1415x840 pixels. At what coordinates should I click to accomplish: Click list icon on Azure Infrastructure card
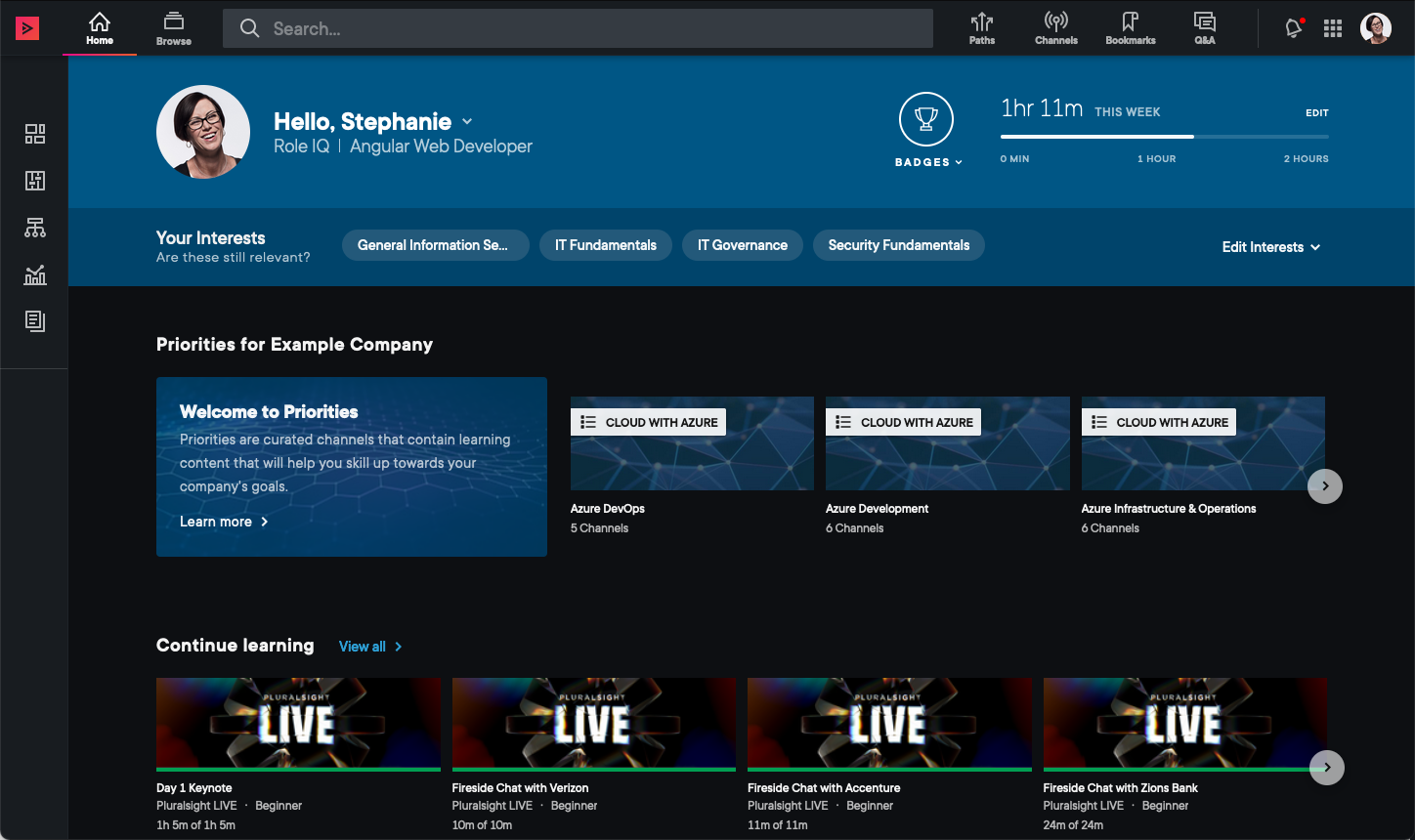(1099, 422)
